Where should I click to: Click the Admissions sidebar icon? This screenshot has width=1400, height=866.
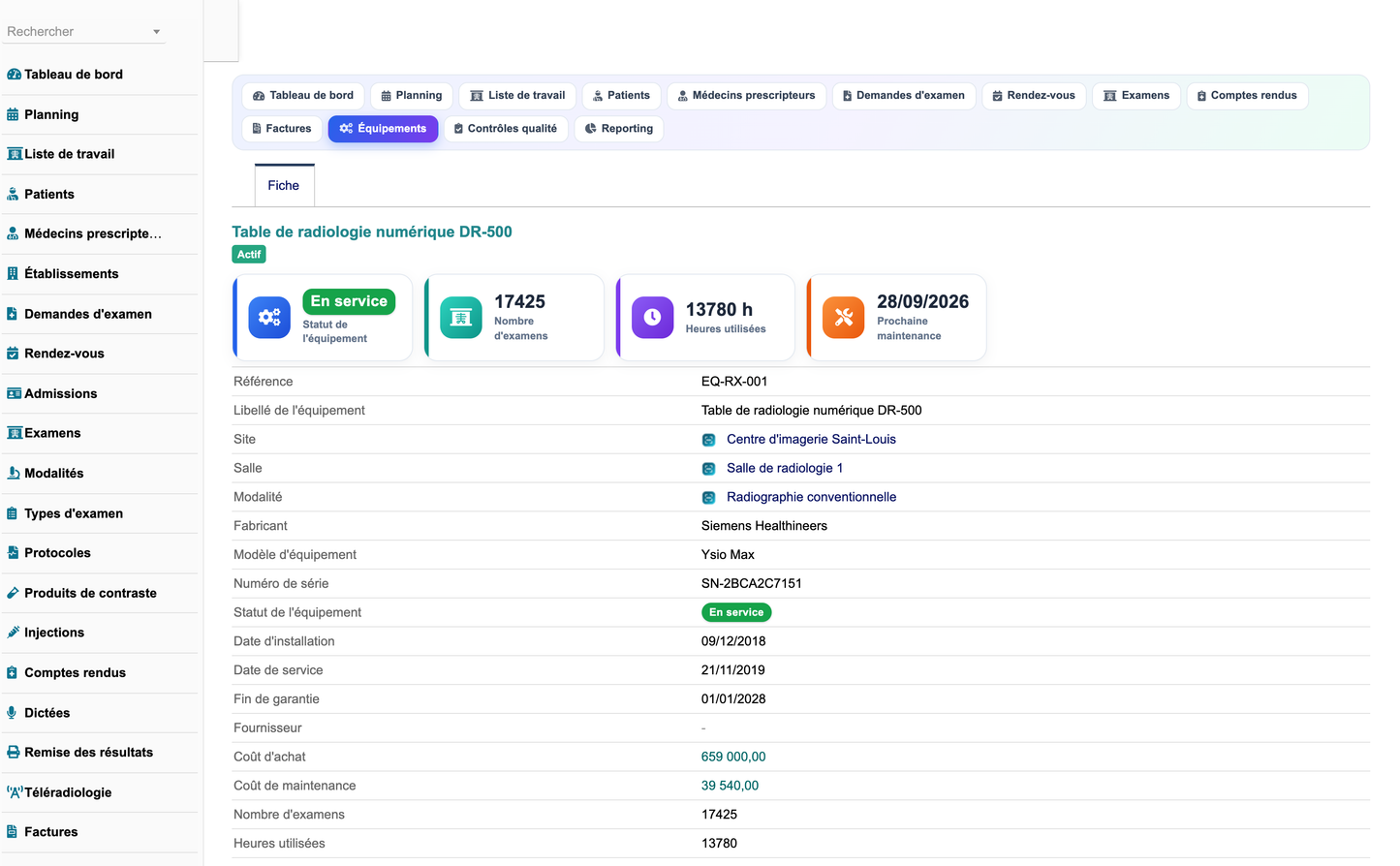[15, 393]
